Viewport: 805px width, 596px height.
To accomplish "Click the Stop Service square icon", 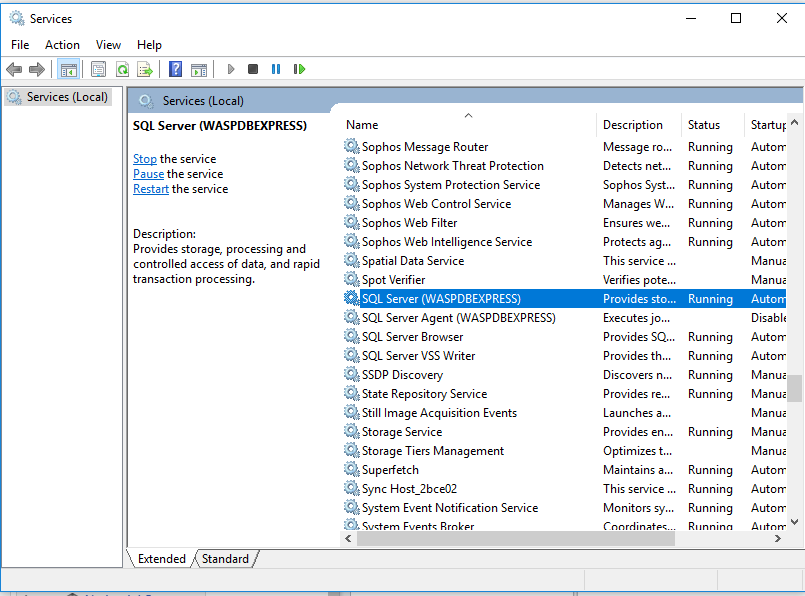I will 253,69.
